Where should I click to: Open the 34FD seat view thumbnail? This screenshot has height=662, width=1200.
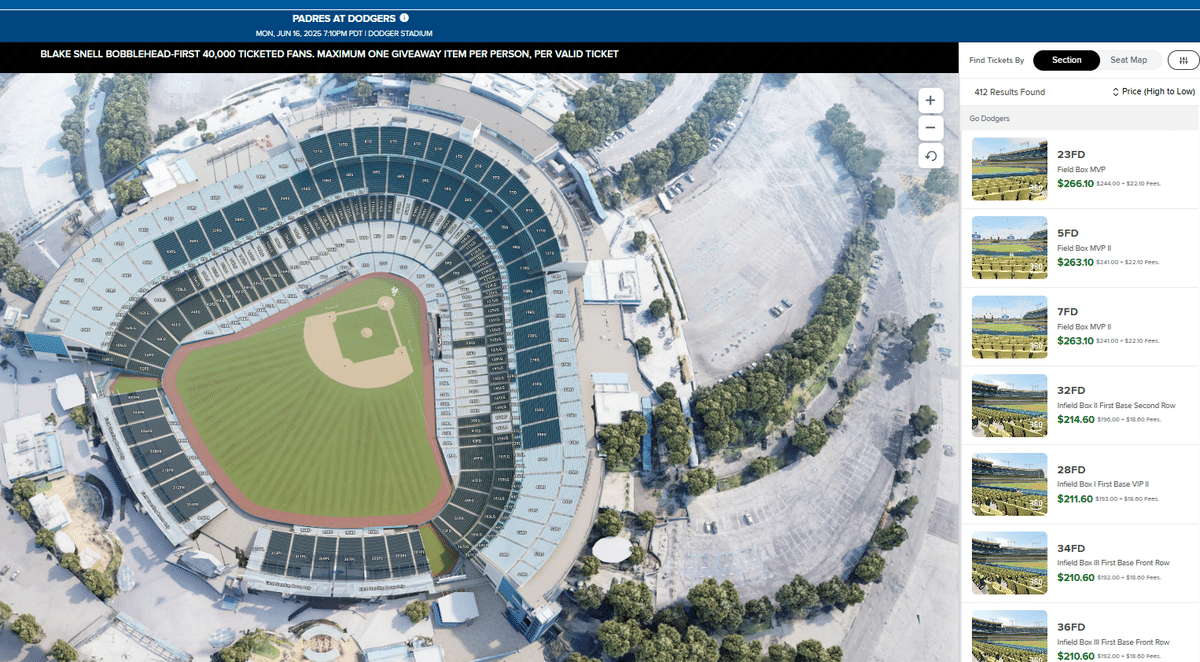click(1010, 563)
